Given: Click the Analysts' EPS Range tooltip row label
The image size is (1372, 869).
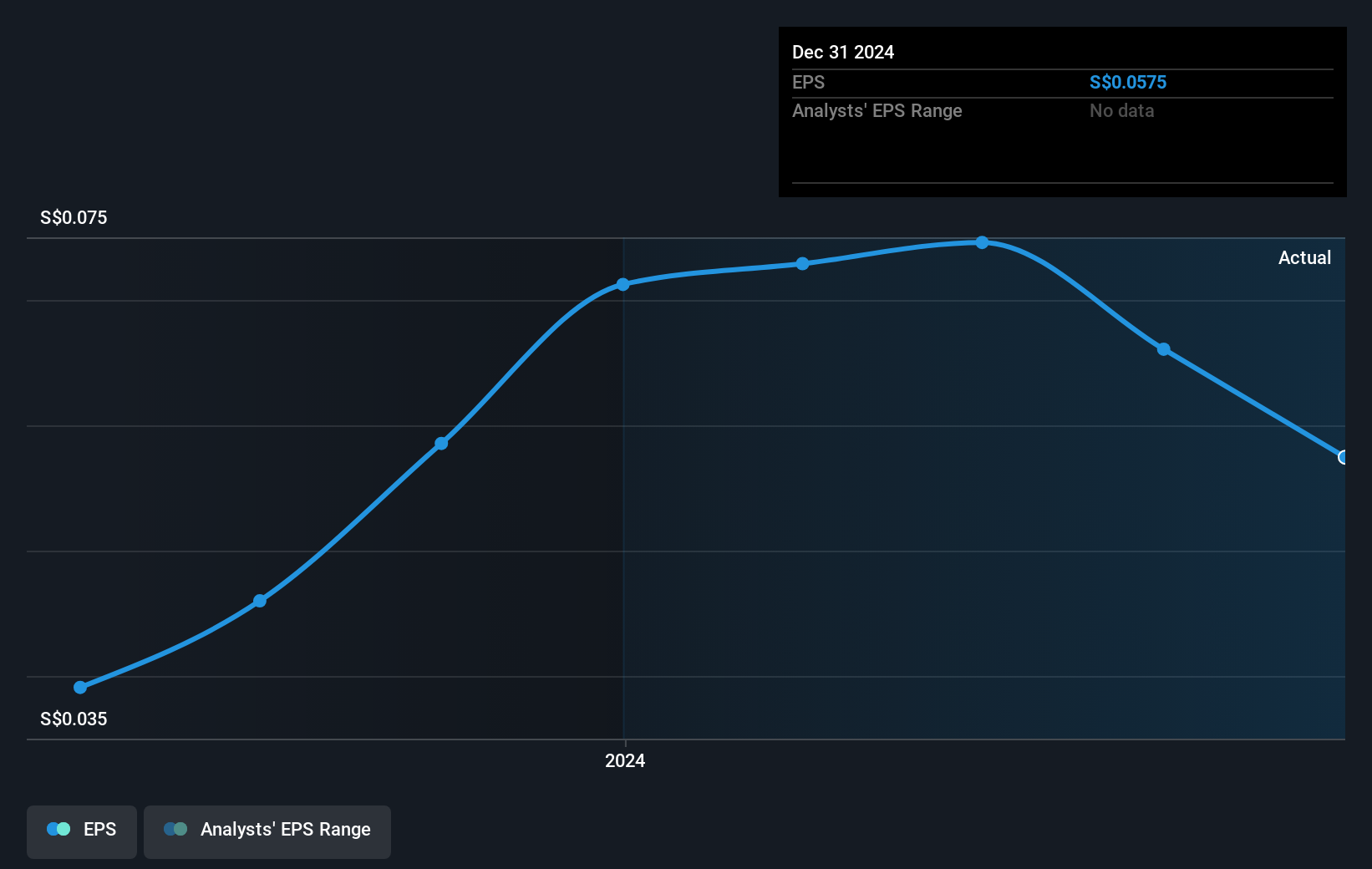Looking at the screenshot, I should pyautogui.click(x=877, y=110).
